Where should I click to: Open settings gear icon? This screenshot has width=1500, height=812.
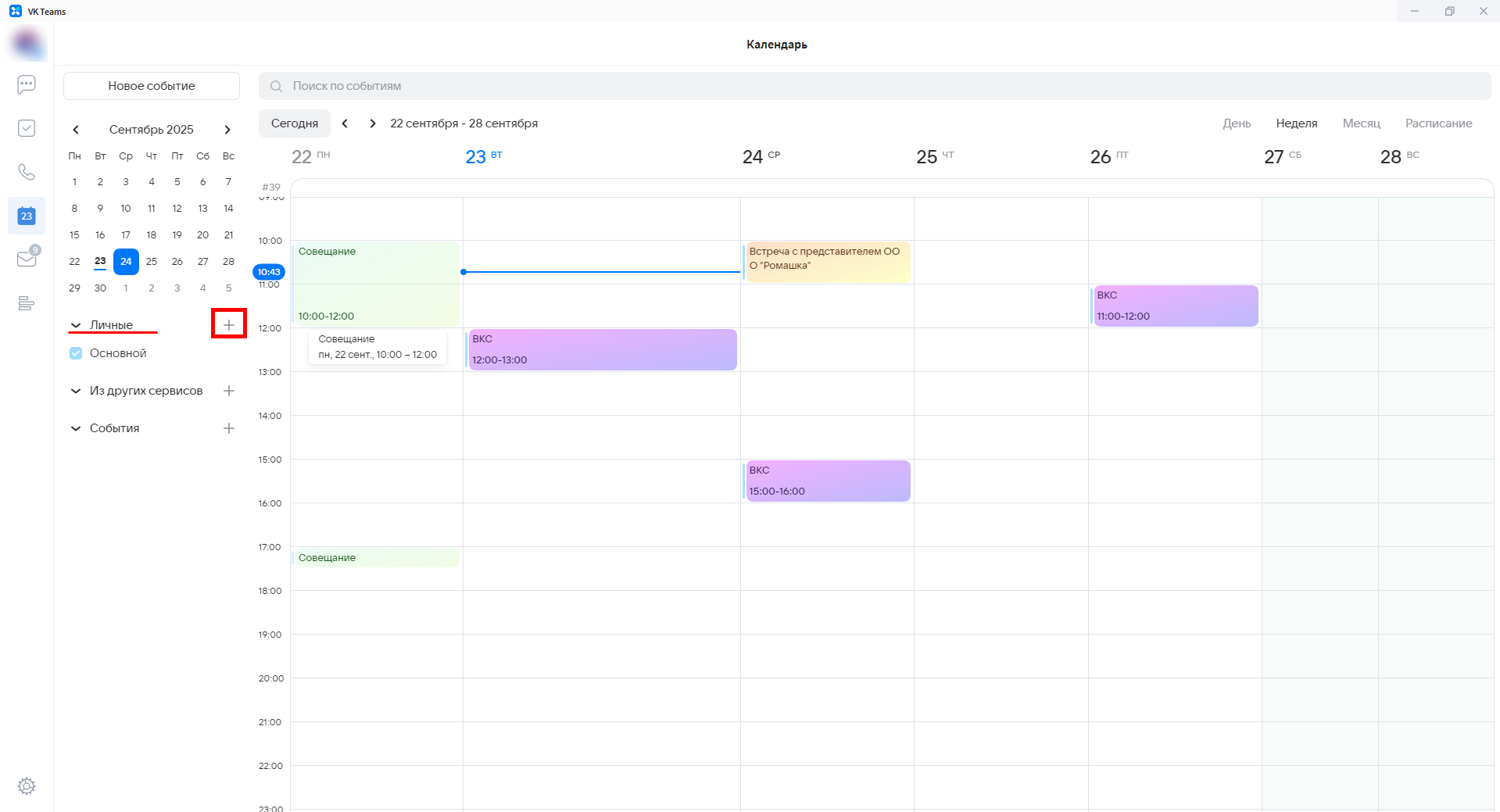tap(27, 786)
